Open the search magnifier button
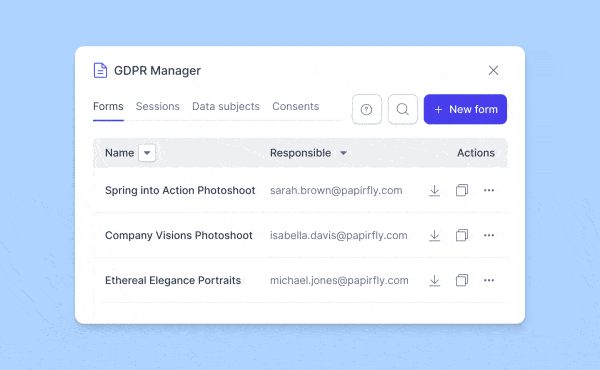This screenshot has width=600, height=370. [403, 109]
